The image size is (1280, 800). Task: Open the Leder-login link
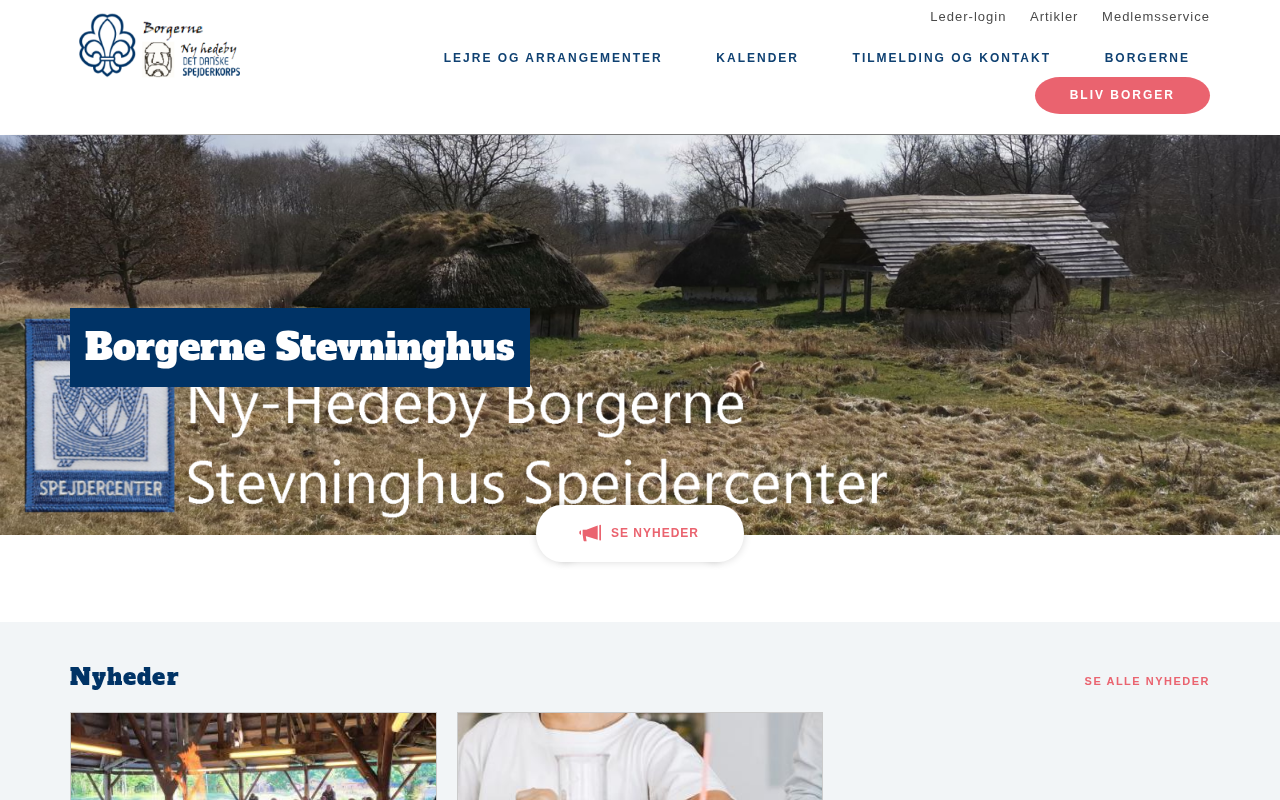tap(968, 17)
